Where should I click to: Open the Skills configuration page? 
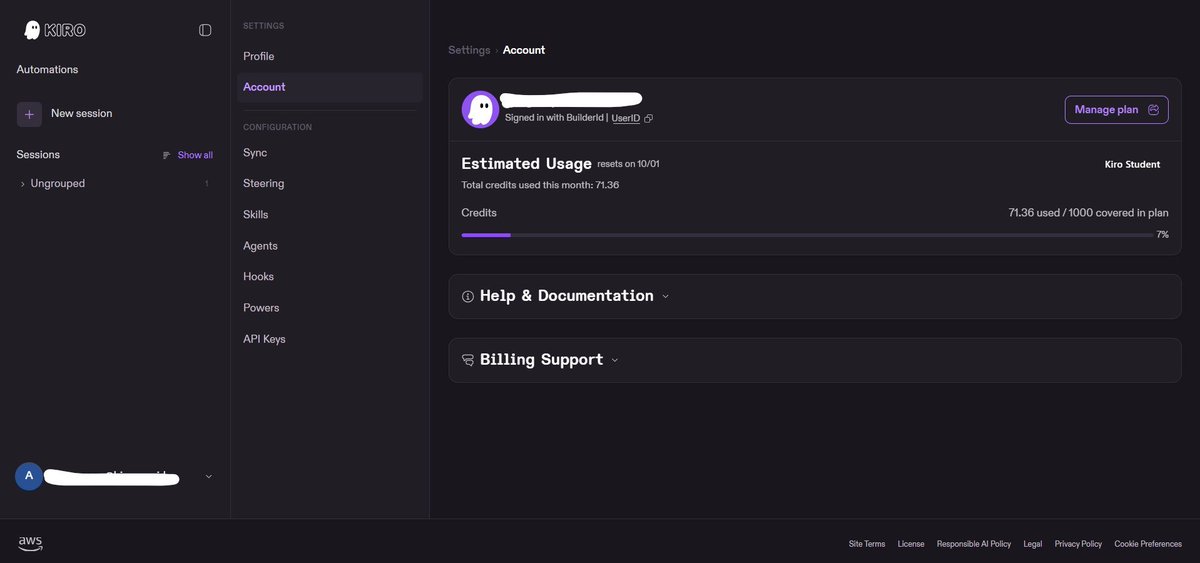point(256,215)
